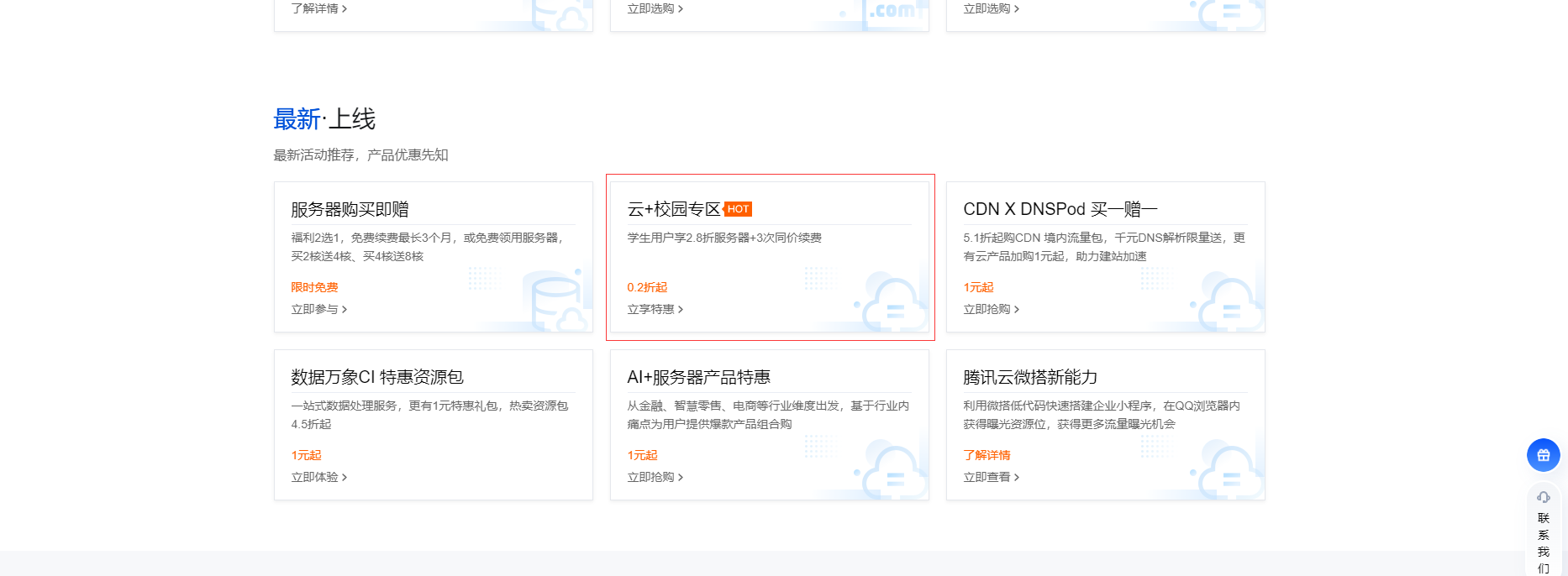Open the 数据万象CI 特惠资源包 title
Viewport: 1568px width, 576px height.
(377, 377)
